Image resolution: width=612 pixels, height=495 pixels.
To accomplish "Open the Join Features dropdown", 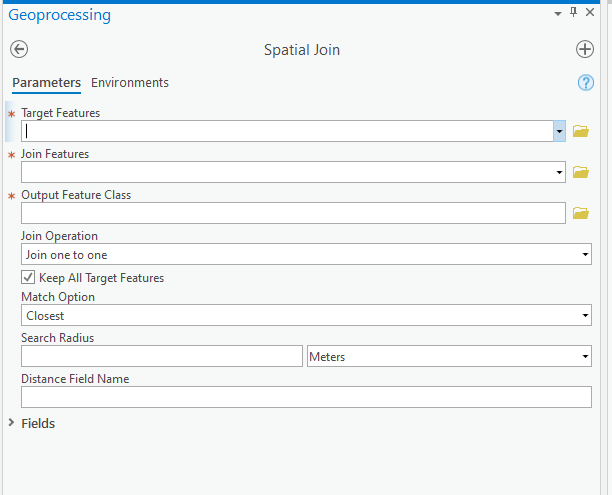I will (x=558, y=172).
